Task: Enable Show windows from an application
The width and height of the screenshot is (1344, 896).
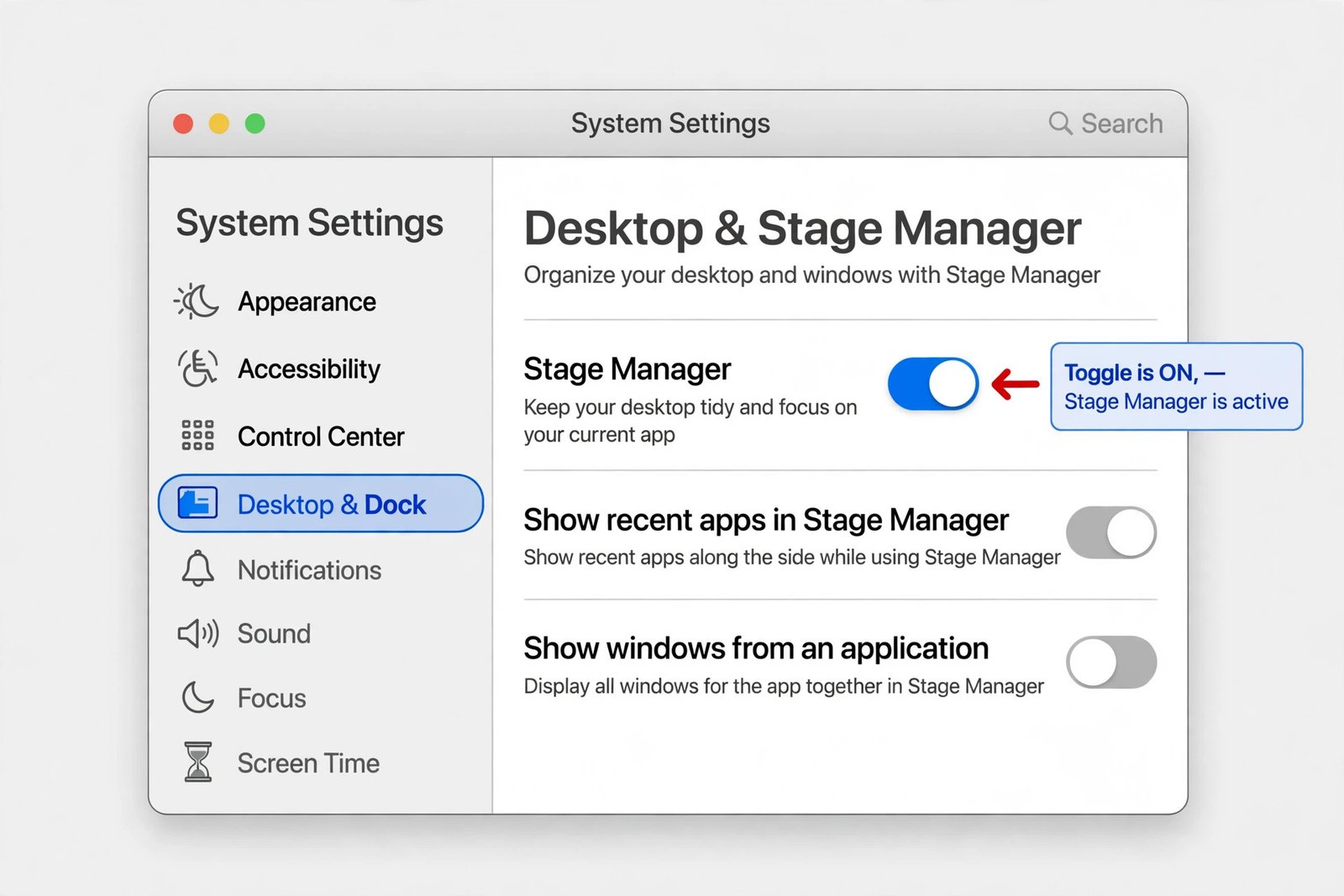Action: (1111, 663)
